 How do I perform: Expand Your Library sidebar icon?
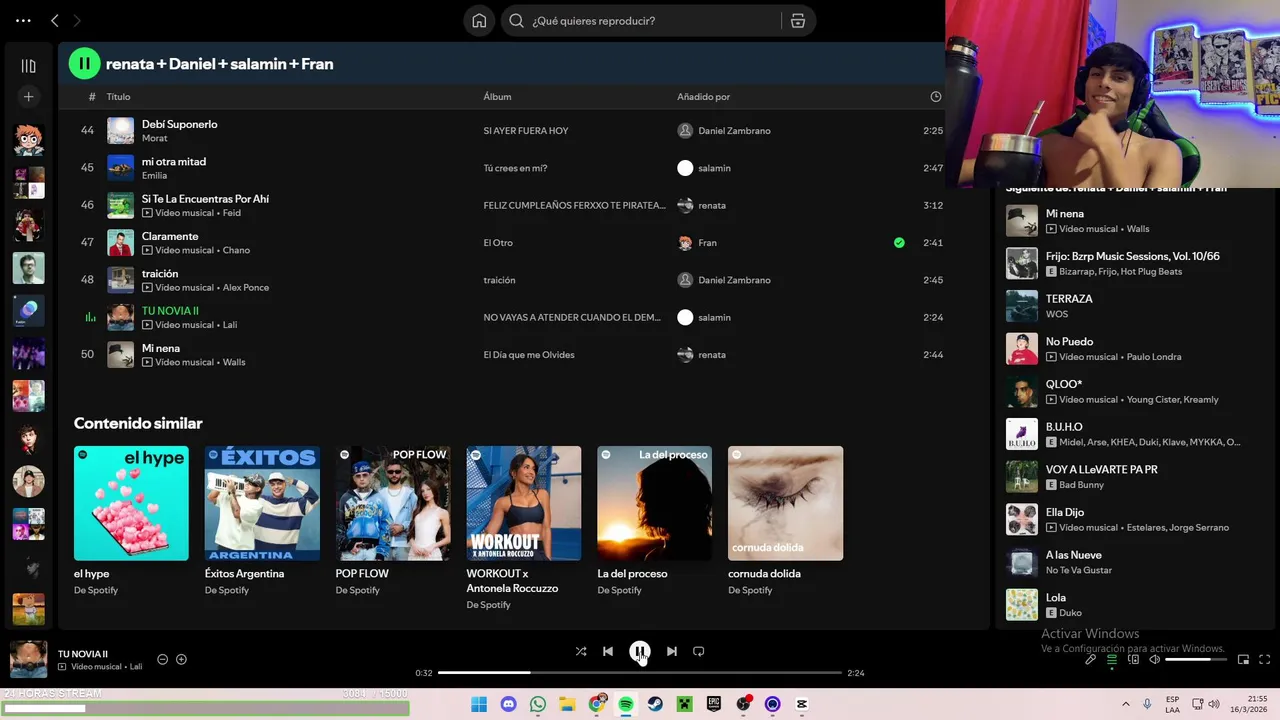click(28, 66)
